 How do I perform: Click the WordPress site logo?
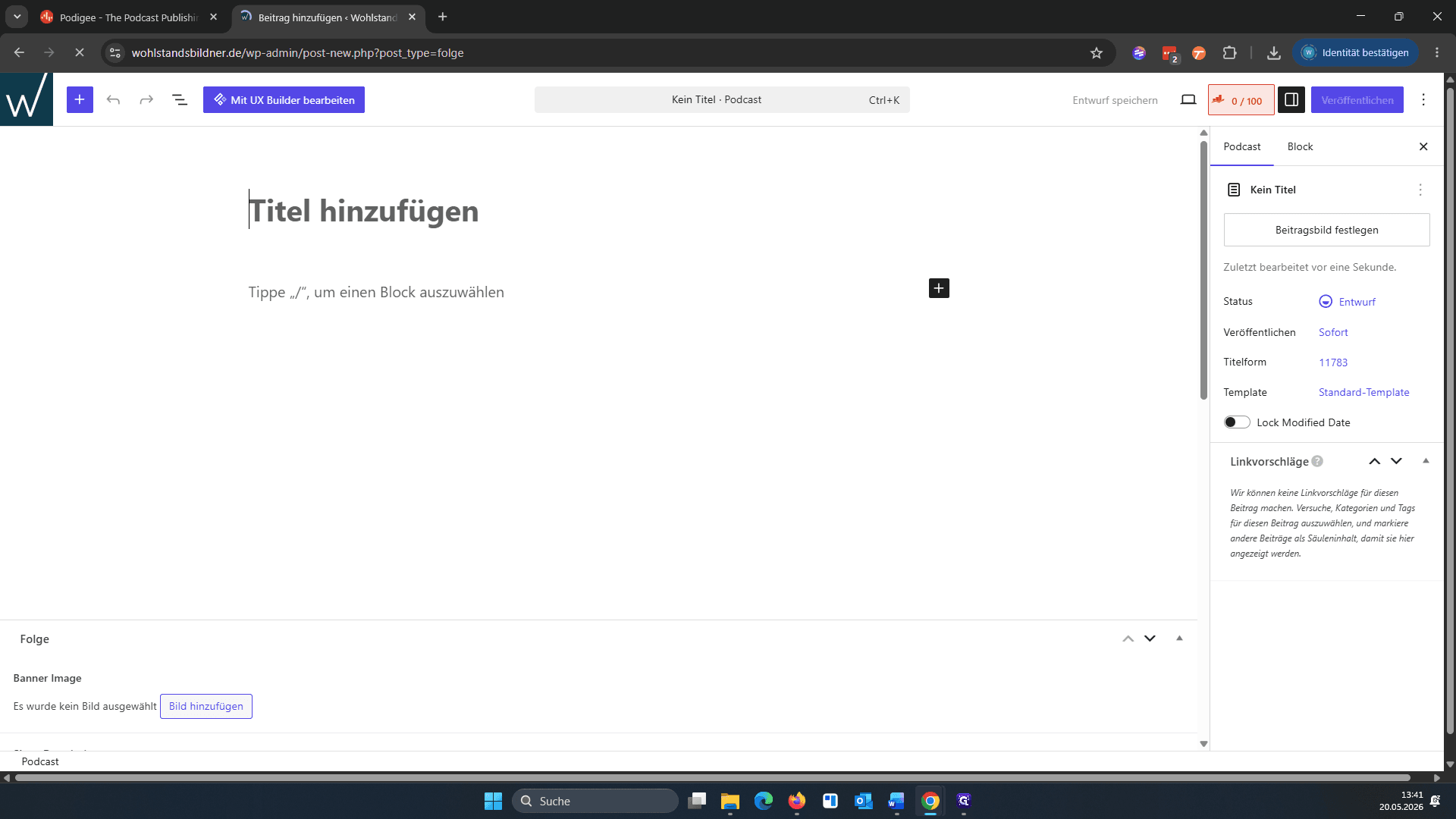[27, 99]
